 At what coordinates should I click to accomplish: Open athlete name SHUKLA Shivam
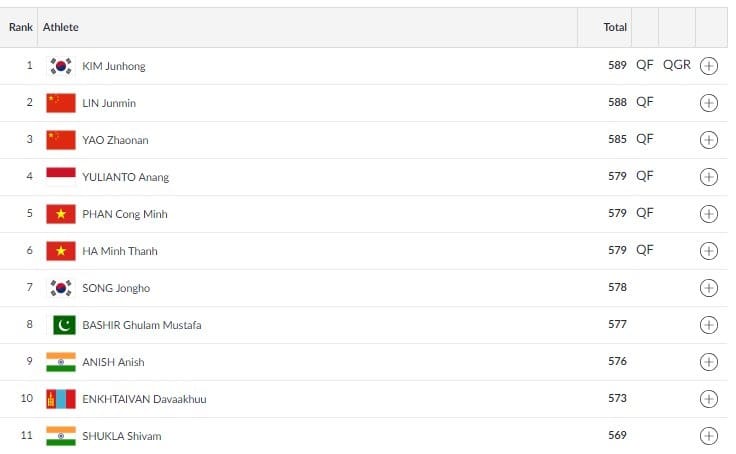122,436
